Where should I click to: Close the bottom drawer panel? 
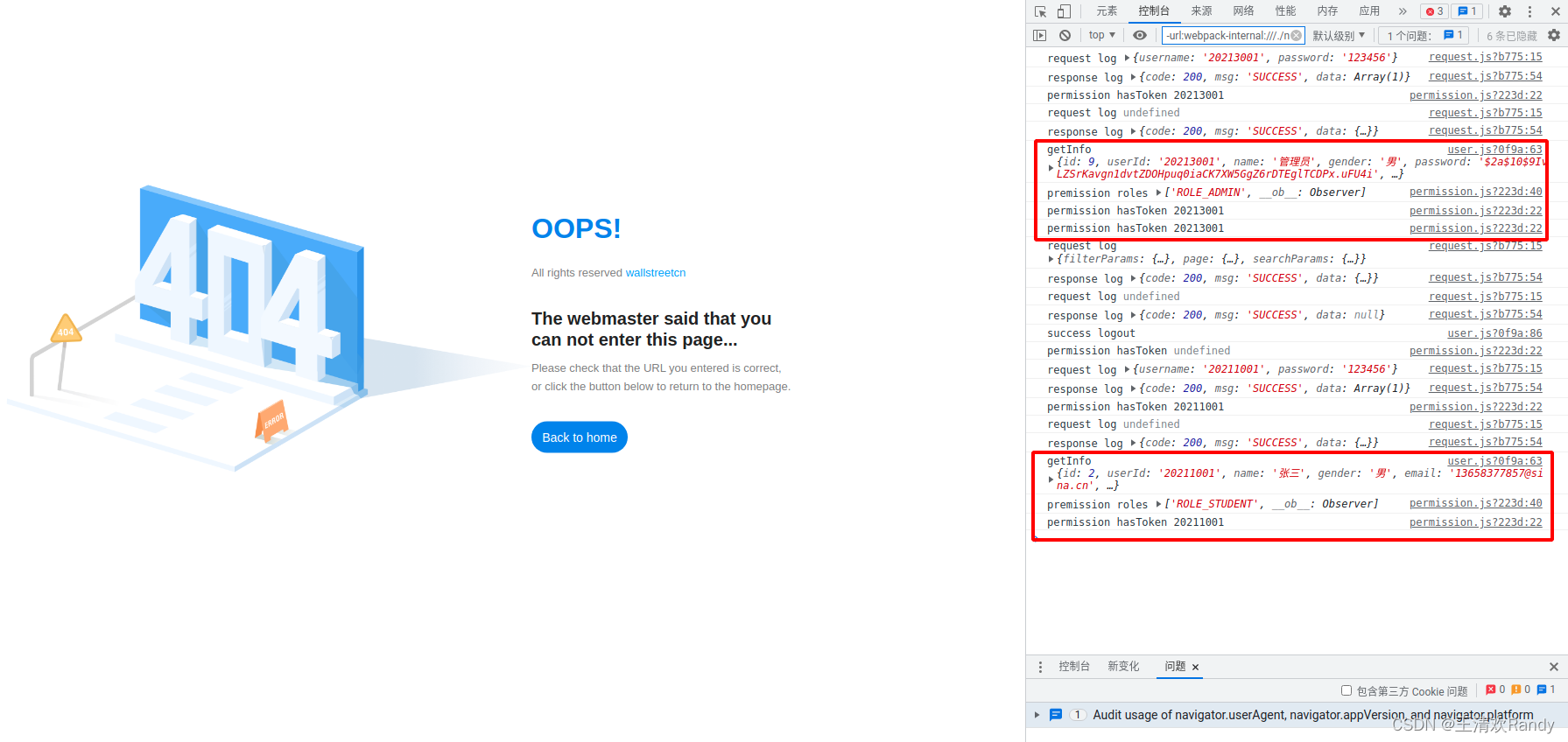(1554, 667)
